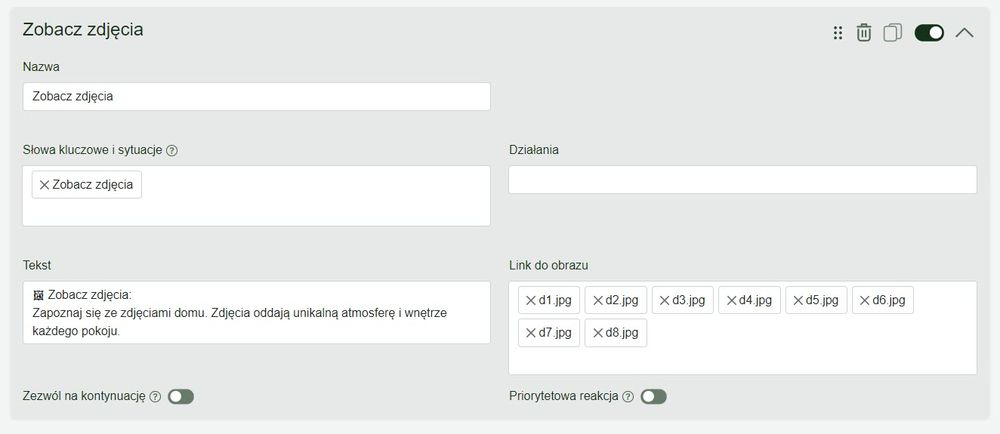
Task: Open help icon next to Priorytetowa reakcja
Action: 628,396
